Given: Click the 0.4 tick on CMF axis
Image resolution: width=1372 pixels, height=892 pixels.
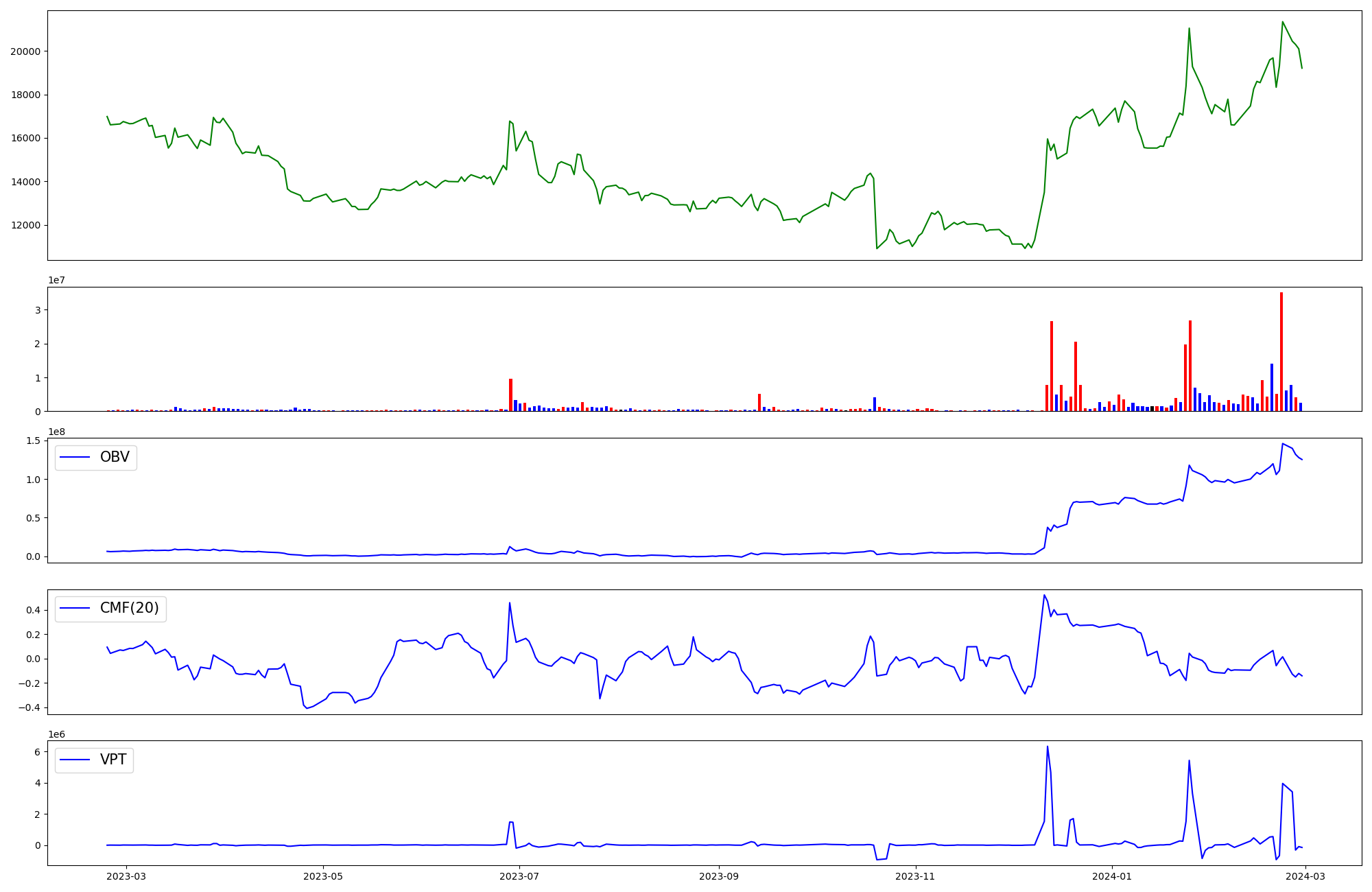Looking at the screenshot, I should pyautogui.click(x=32, y=610).
